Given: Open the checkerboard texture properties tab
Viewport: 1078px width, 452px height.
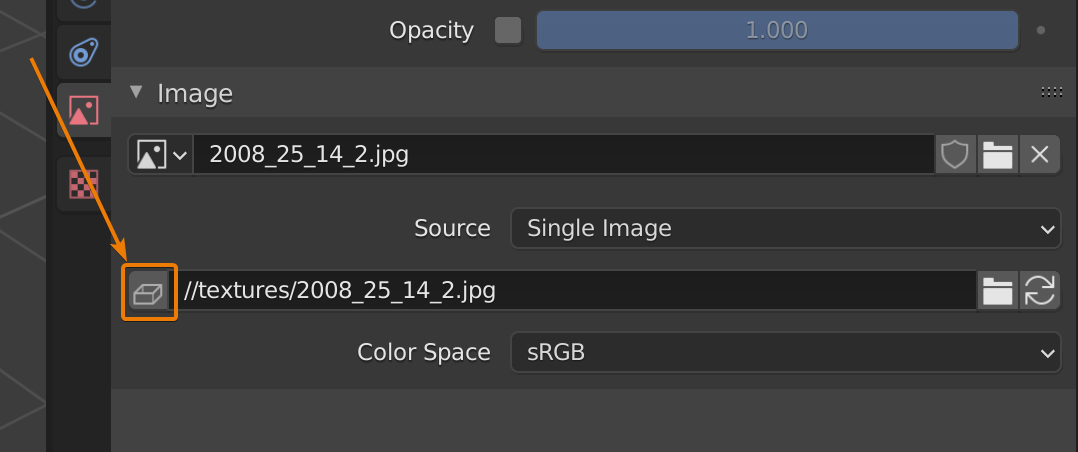Looking at the screenshot, I should [x=83, y=184].
